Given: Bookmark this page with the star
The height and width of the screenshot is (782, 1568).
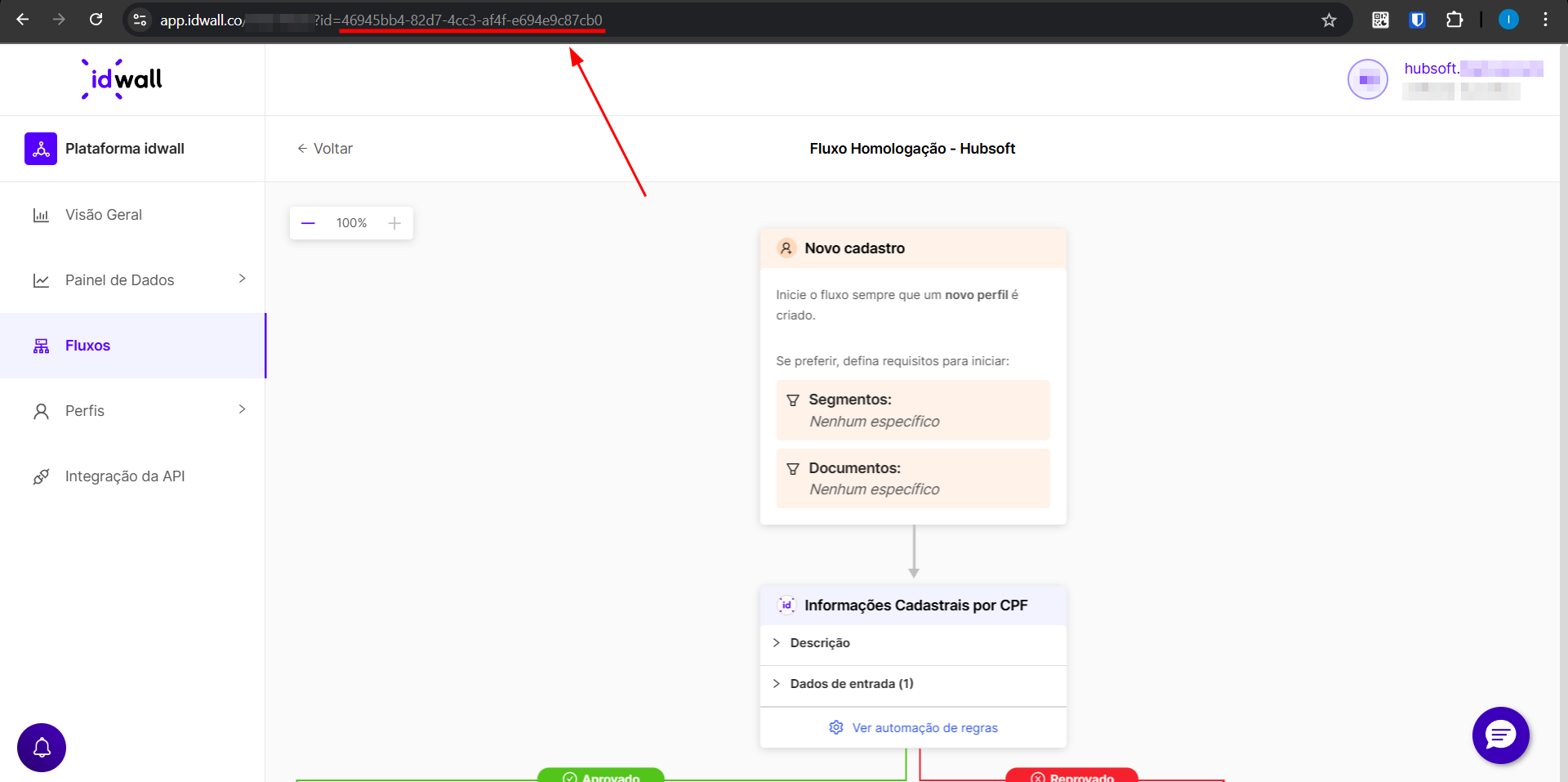Looking at the screenshot, I should pos(1329,20).
